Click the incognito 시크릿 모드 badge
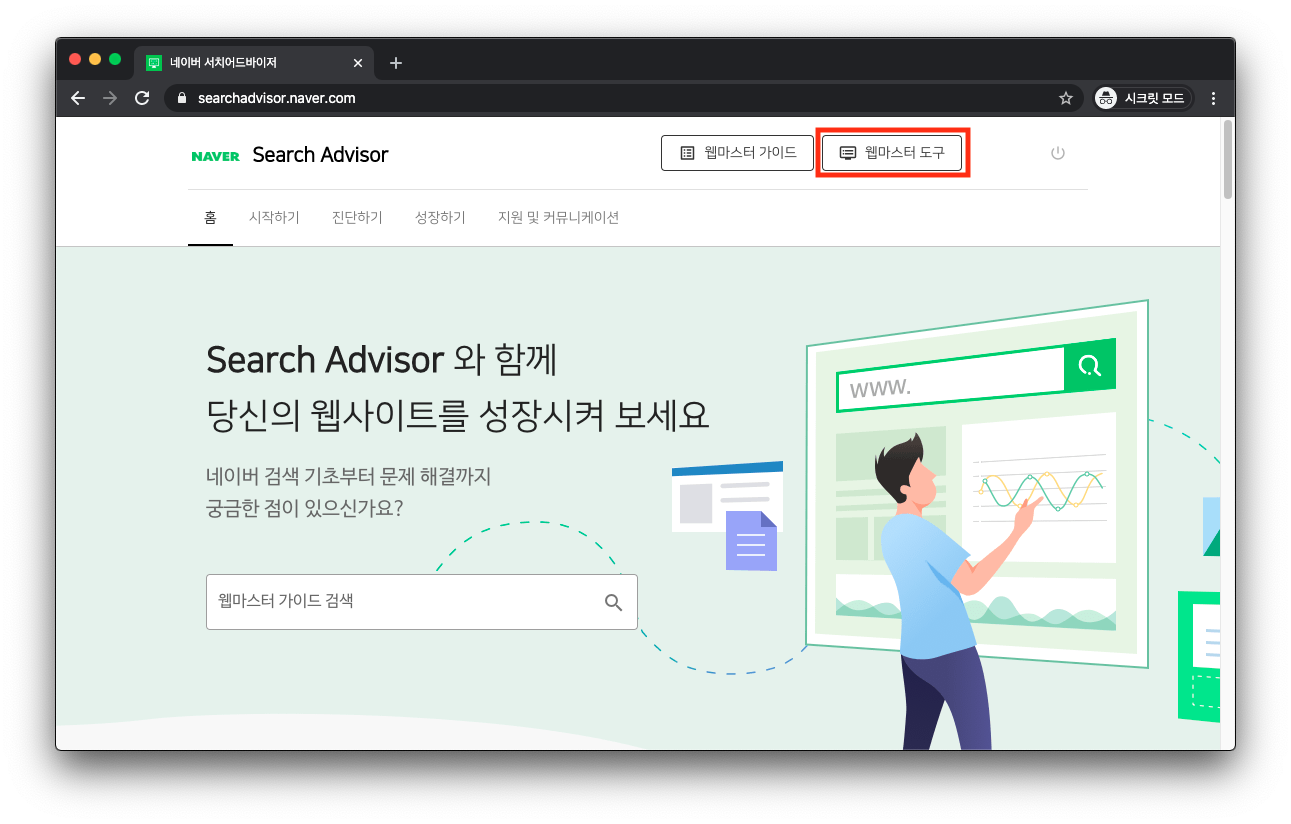 tap(1144, 98)
